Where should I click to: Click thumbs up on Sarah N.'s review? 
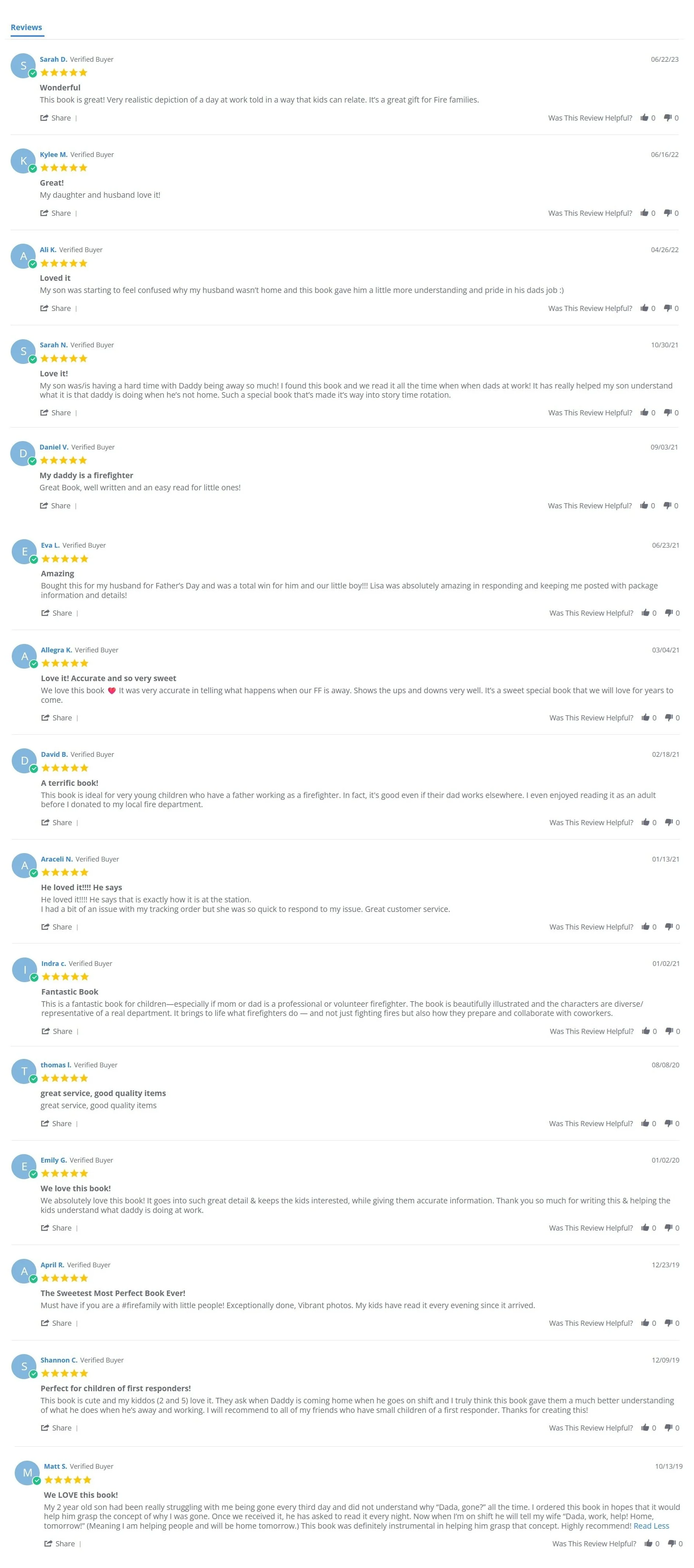[644, 413]
